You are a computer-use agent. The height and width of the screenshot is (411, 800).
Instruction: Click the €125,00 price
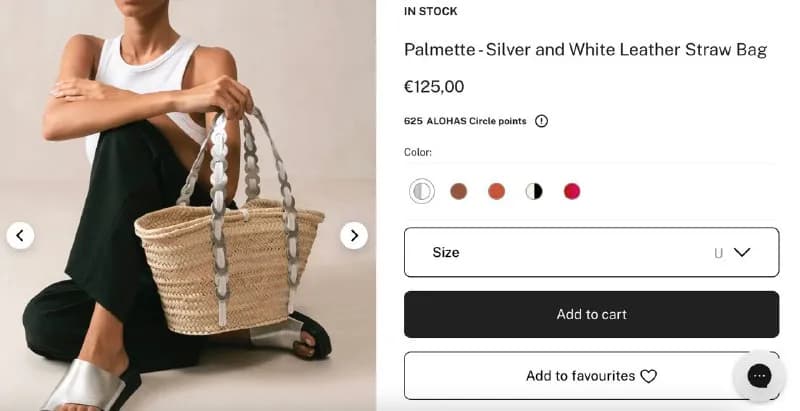(x=434, y=87)
